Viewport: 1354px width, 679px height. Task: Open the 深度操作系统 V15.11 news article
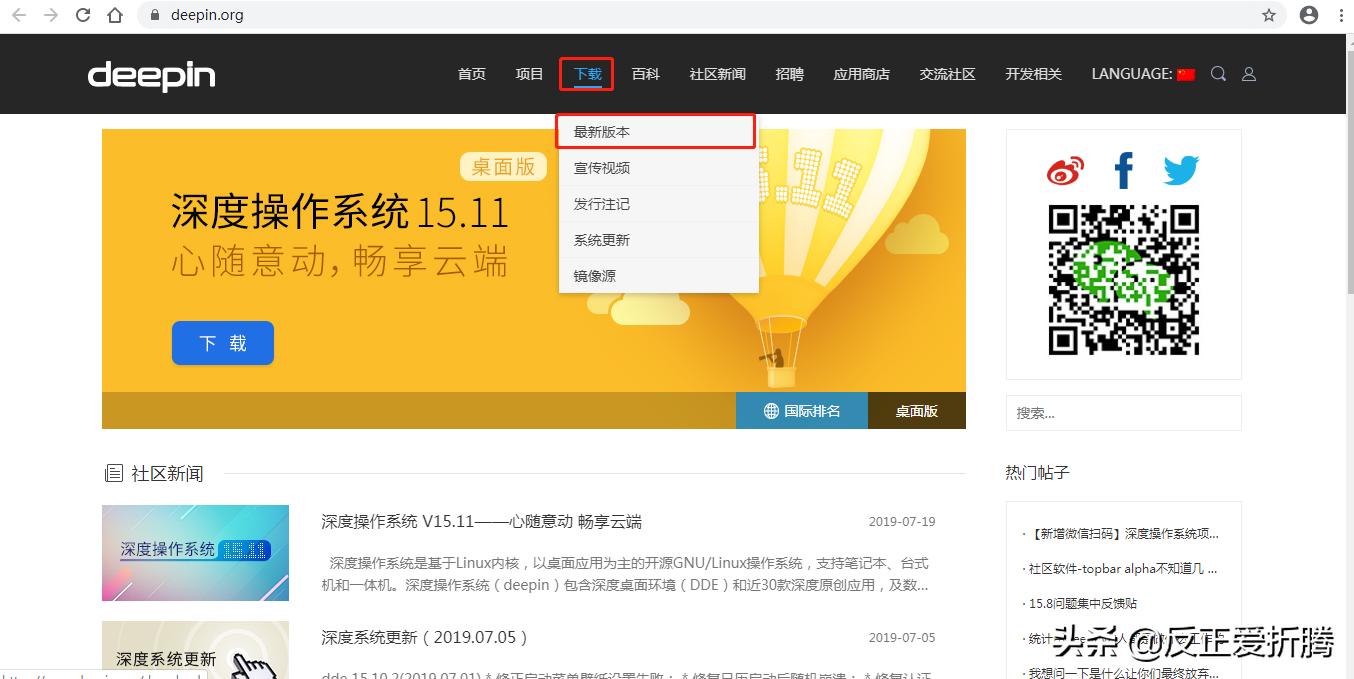pos(480,521)
